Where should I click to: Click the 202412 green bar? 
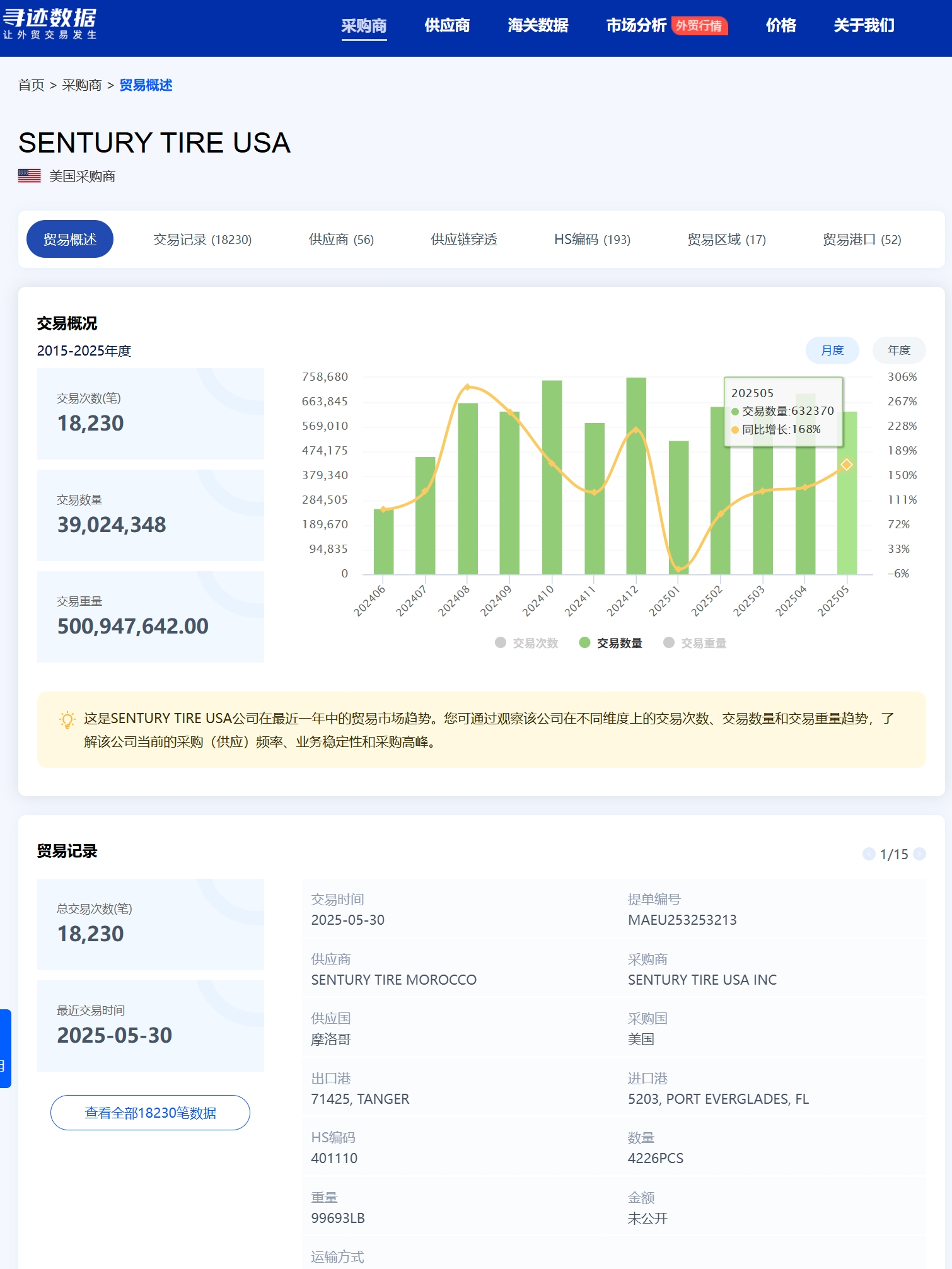636,476
